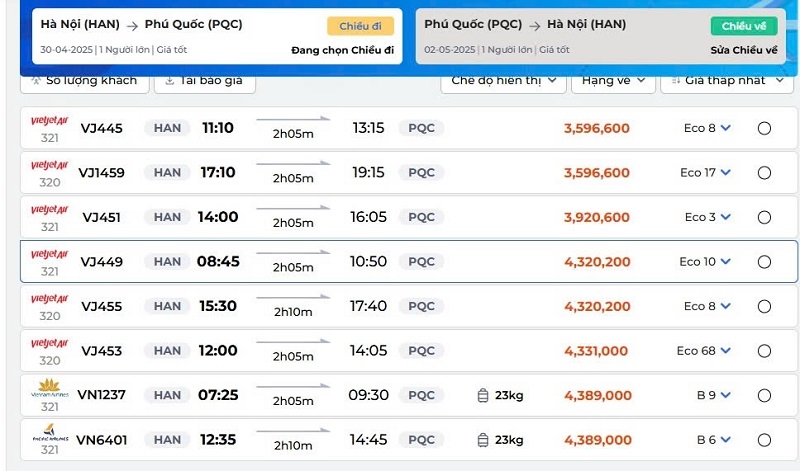
Task: Click the passenger icon in Số lượng khách
Action: [36, 79]
